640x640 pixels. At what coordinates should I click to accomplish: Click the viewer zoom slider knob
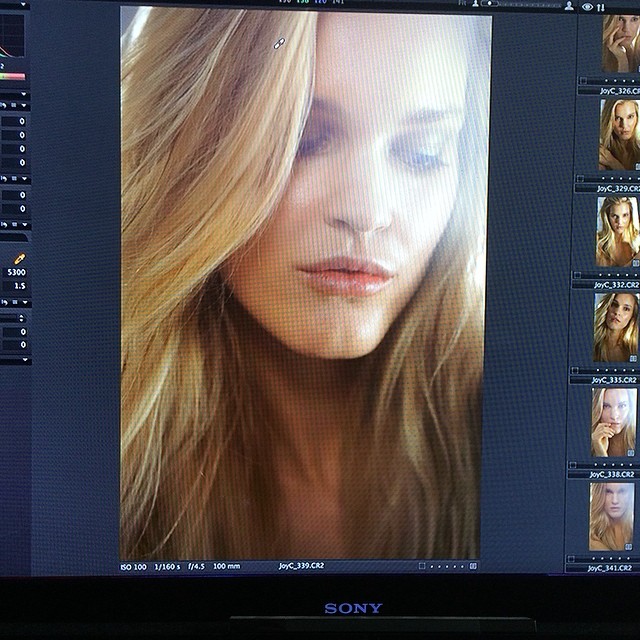coord(489,3)
